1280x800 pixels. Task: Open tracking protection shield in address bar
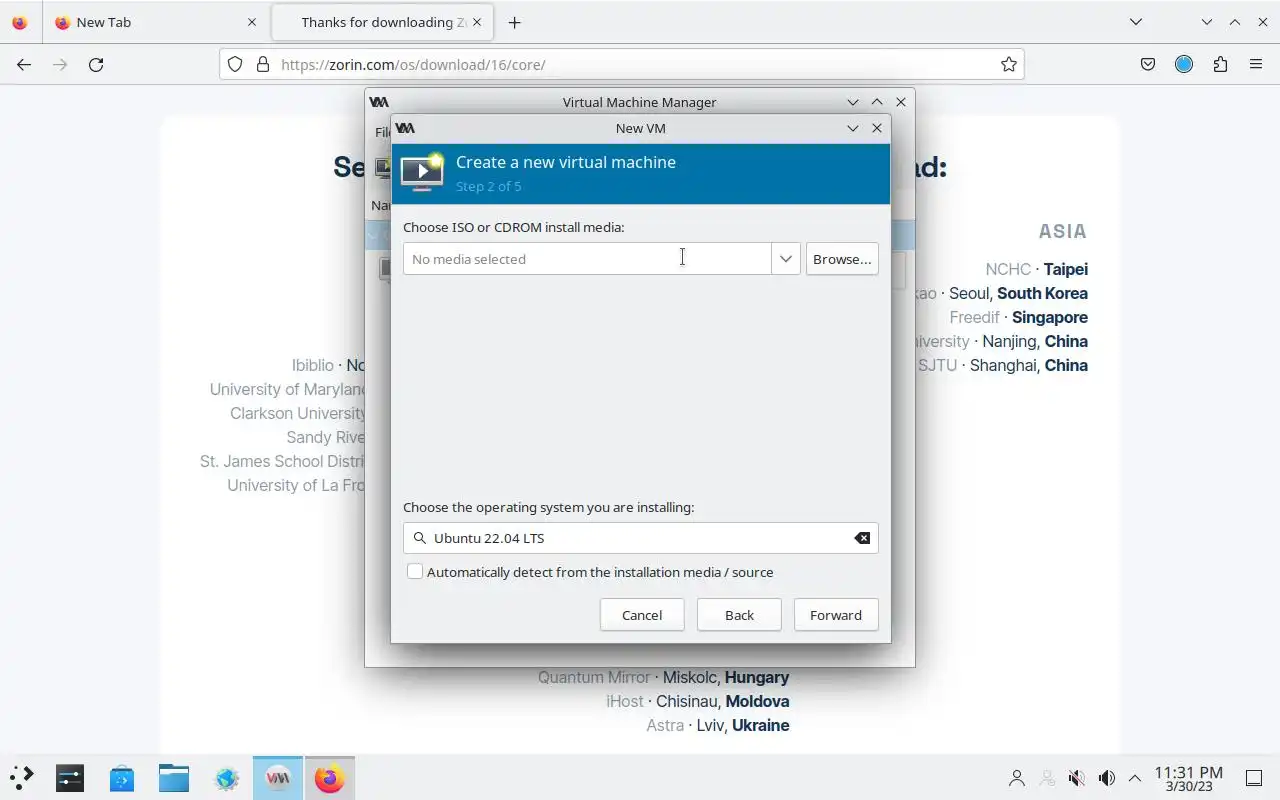(x=235, y=64)
